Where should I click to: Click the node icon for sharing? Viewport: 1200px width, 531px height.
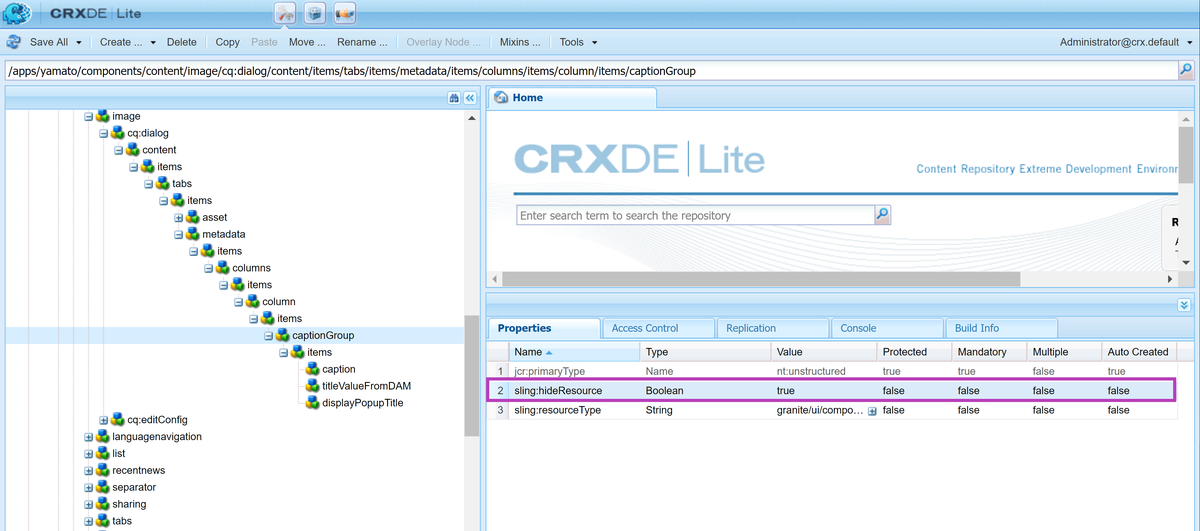(103, 504)
